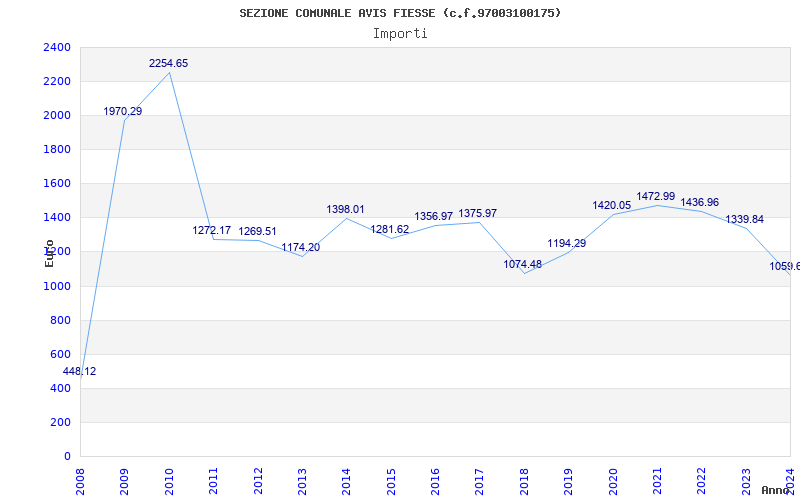Click the x-axis year 2017
The height and width of the screenshot is (500, 800).
pyautogui.click(x=479, y=481)
